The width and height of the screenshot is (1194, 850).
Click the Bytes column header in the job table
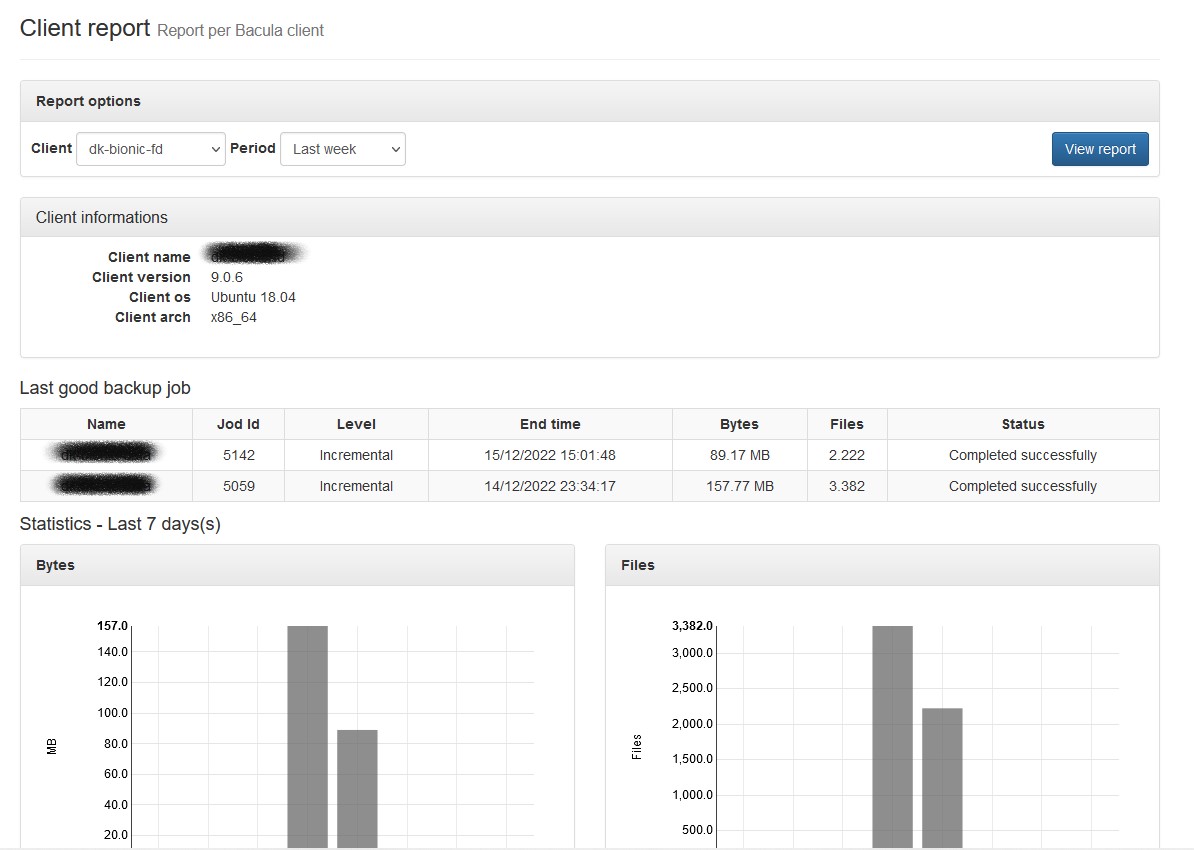[739, 424]
